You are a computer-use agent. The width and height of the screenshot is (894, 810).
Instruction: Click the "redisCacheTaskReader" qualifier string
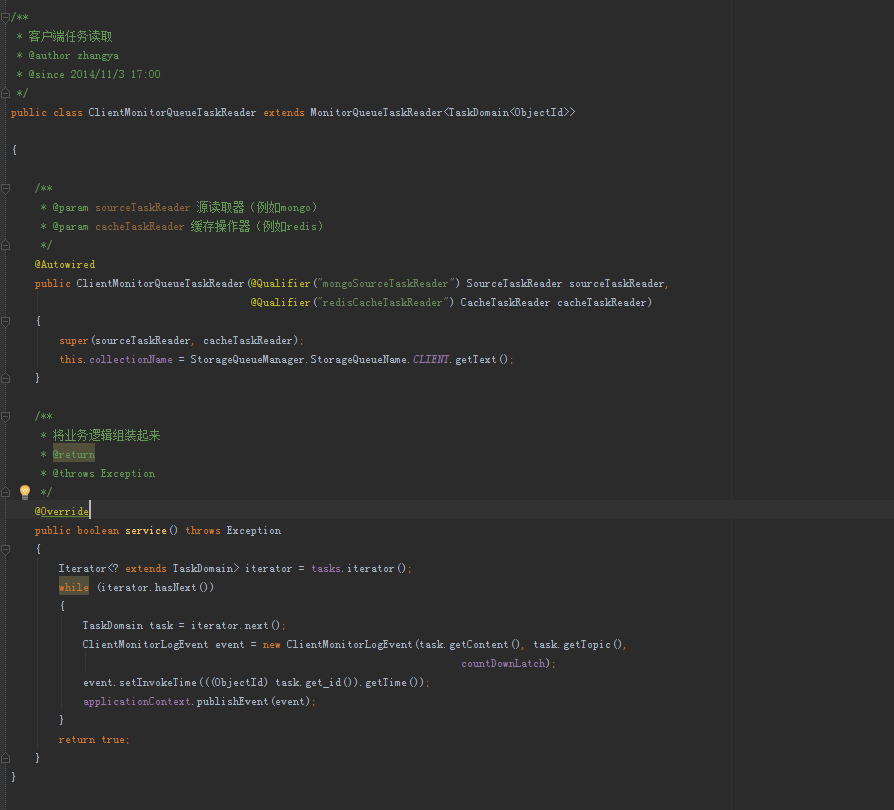click(381, 303)
